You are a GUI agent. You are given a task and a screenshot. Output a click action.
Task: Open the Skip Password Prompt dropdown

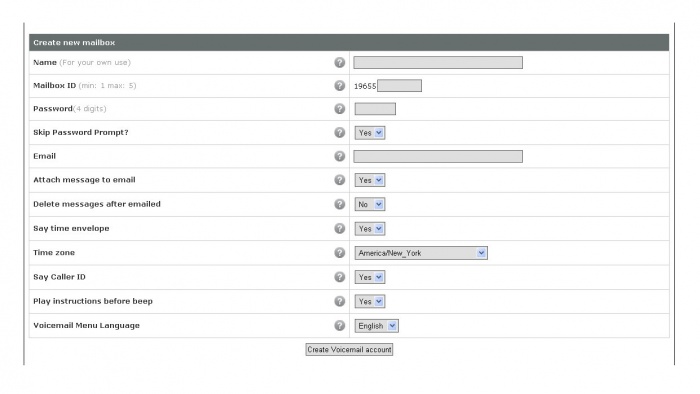370,133
